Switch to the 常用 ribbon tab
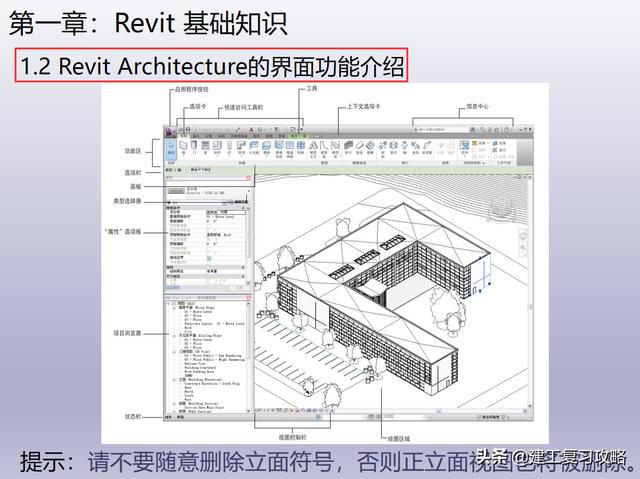 [x=183, y=136]
